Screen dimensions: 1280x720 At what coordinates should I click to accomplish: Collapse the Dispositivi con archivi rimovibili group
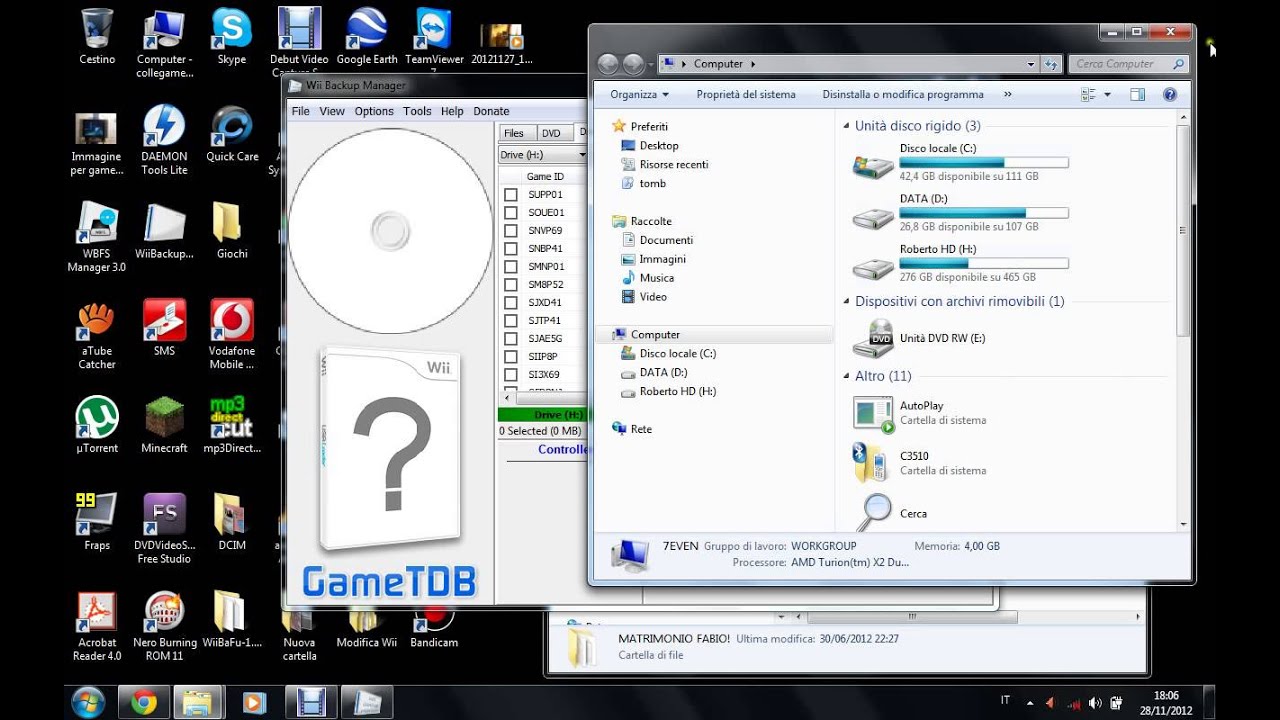846,301
